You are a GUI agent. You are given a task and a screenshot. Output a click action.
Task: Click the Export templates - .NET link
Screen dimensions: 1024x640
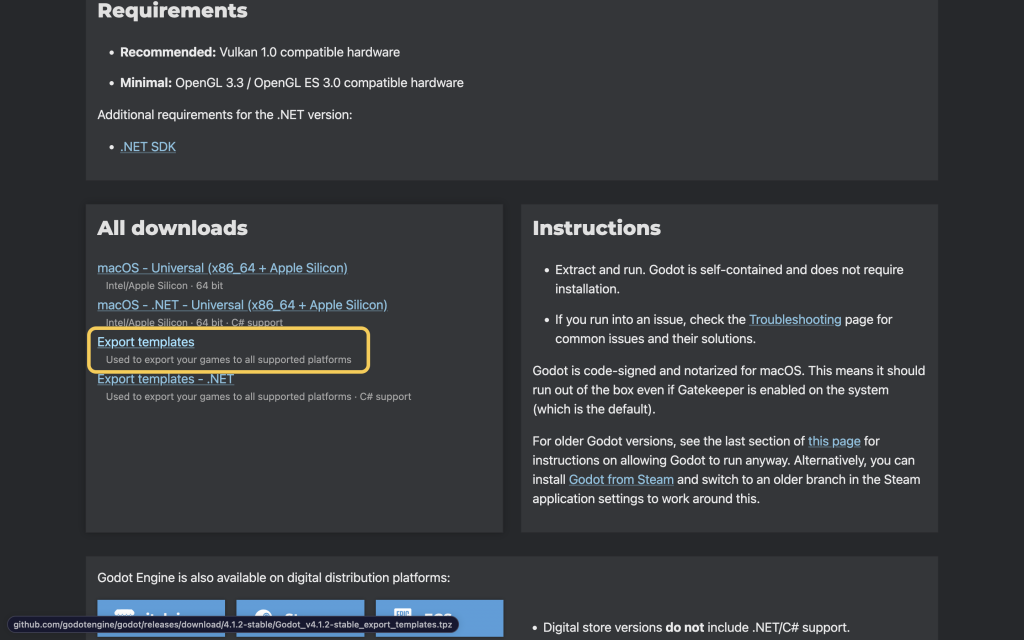[x=166, y=379]
